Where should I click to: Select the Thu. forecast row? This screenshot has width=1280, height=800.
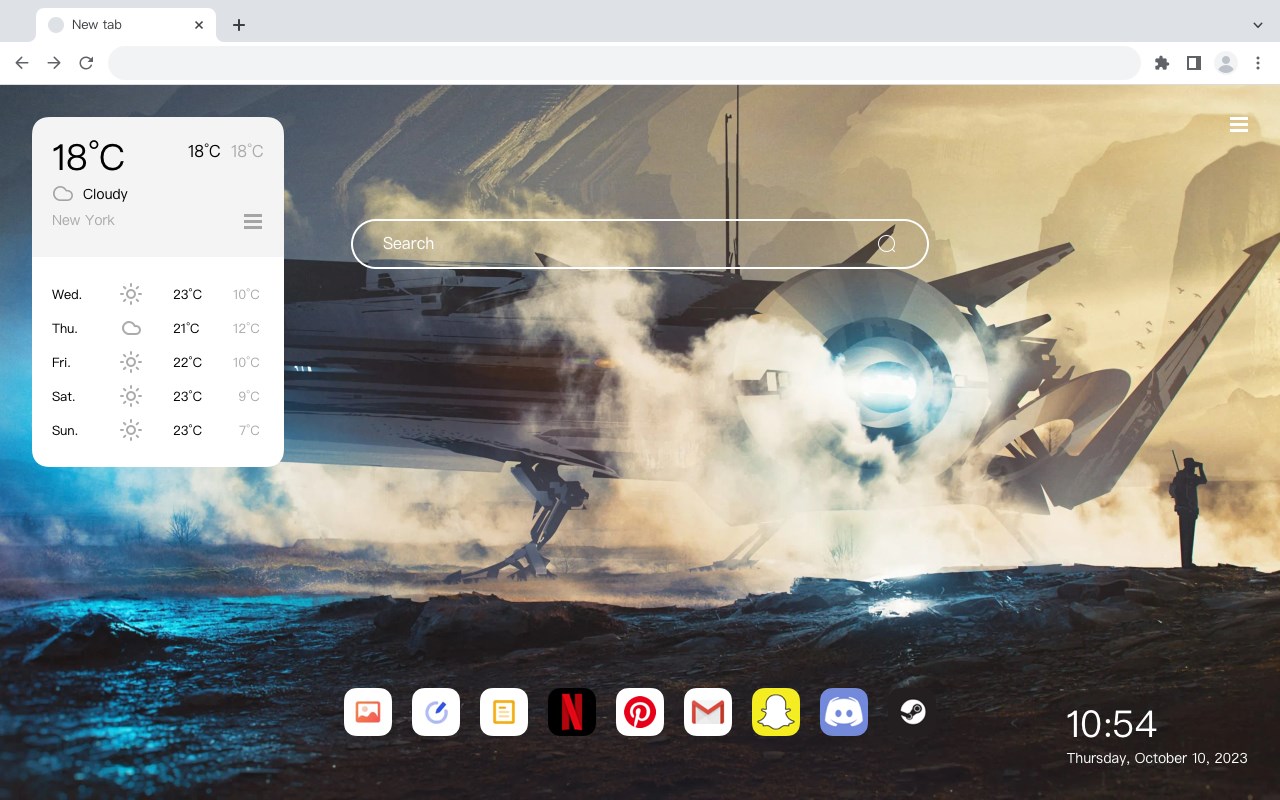pyautogui.click(x=157, y=328)
